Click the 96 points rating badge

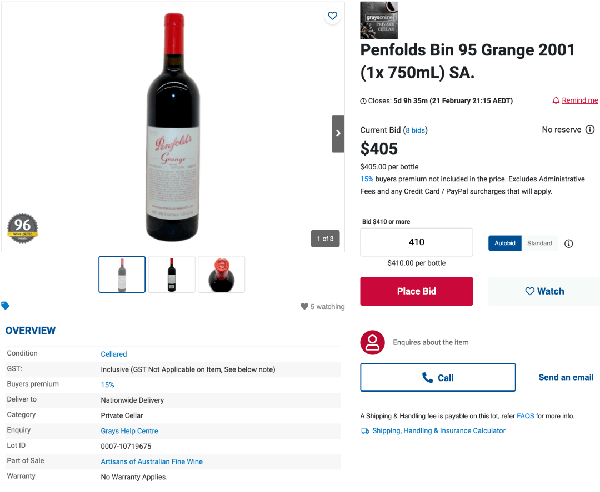point(21,228)
